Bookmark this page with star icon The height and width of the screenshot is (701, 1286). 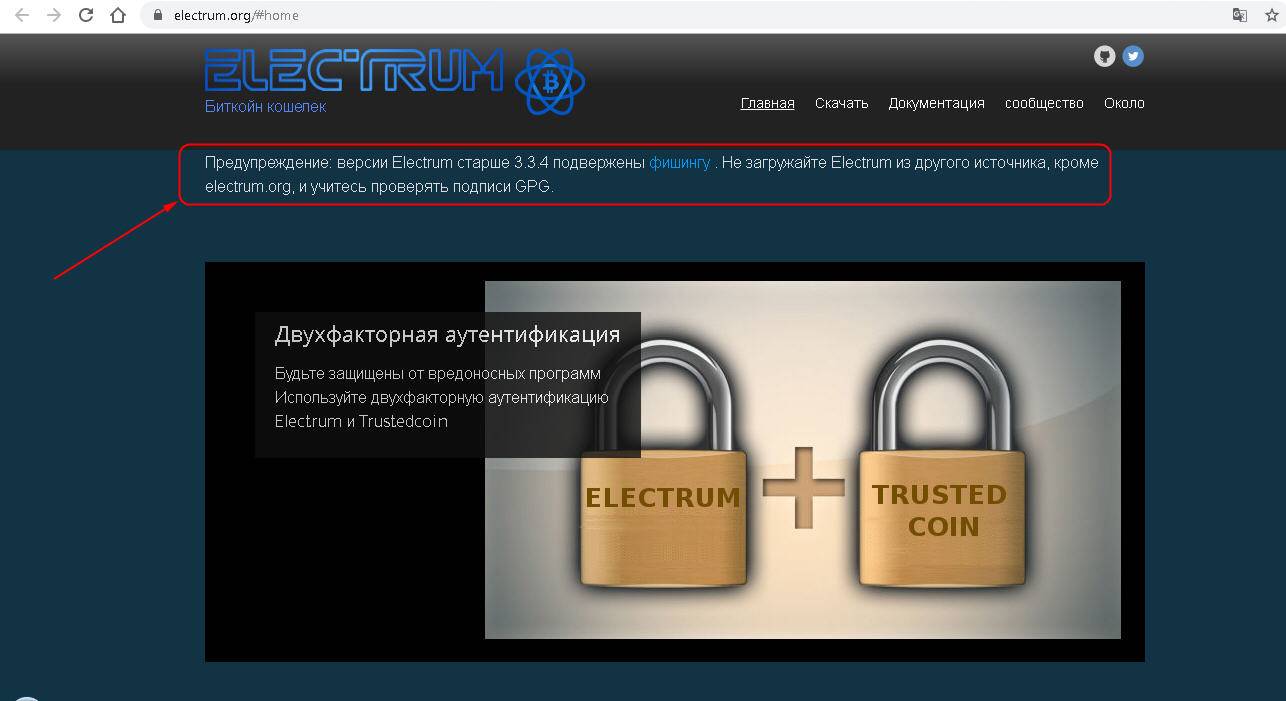click(1271, 15)
